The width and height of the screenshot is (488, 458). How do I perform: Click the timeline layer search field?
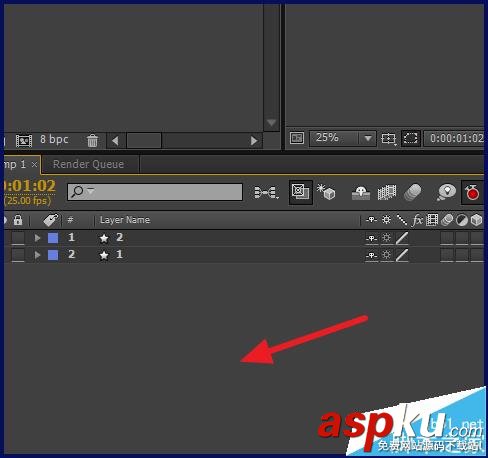coord(155,192)
